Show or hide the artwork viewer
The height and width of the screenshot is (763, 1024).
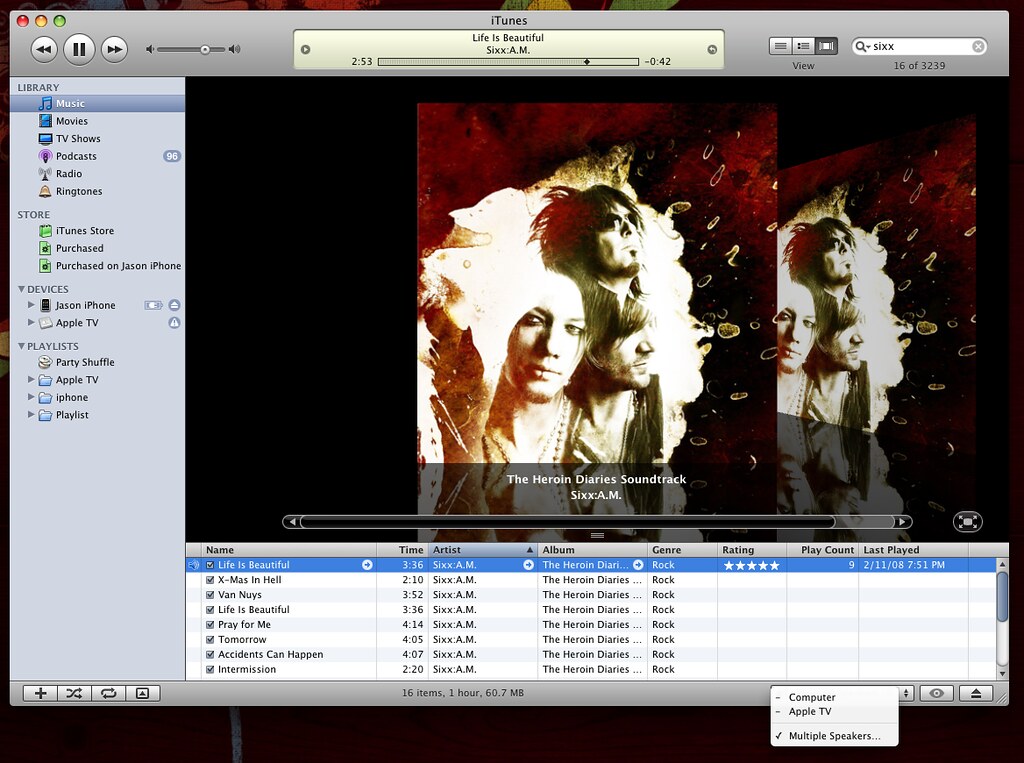[142, 693]
